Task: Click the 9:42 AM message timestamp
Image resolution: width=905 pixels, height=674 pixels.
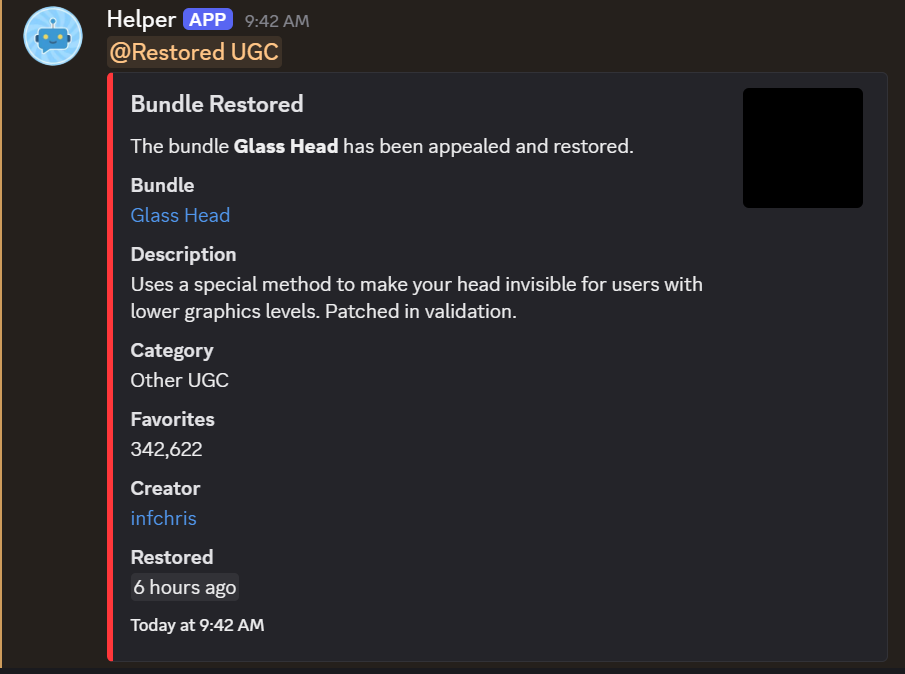Action: pyautogui.click(x=277, y=21)
